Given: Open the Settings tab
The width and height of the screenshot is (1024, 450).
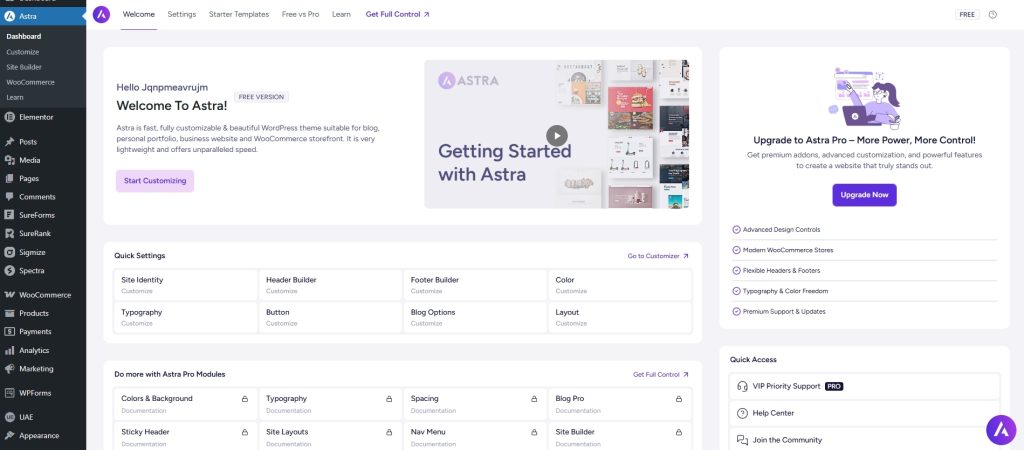Looking at the screenshot, I should [x=182, y=14].
